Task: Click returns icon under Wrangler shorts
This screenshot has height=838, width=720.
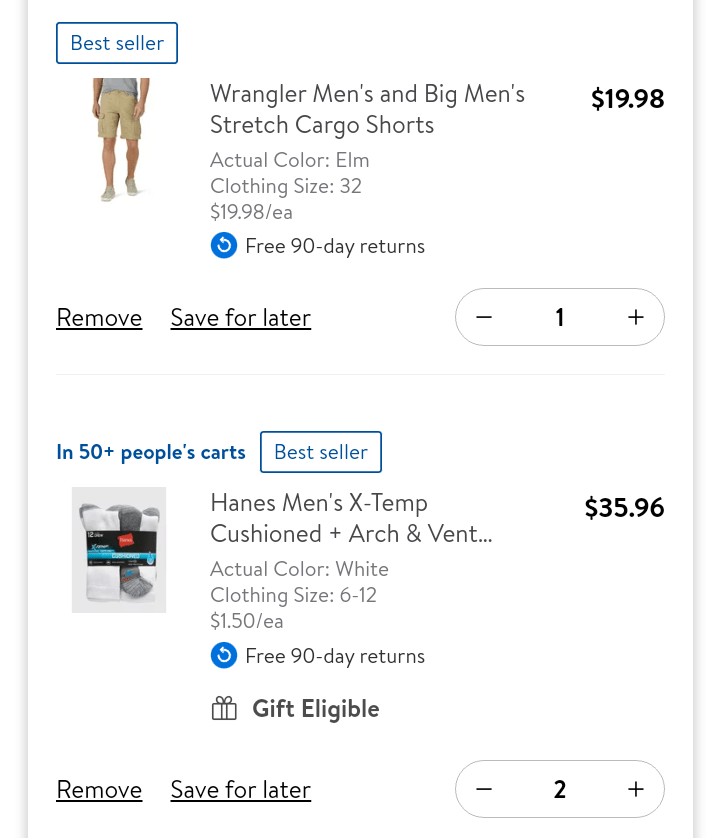Action: [x=224, y=246]
